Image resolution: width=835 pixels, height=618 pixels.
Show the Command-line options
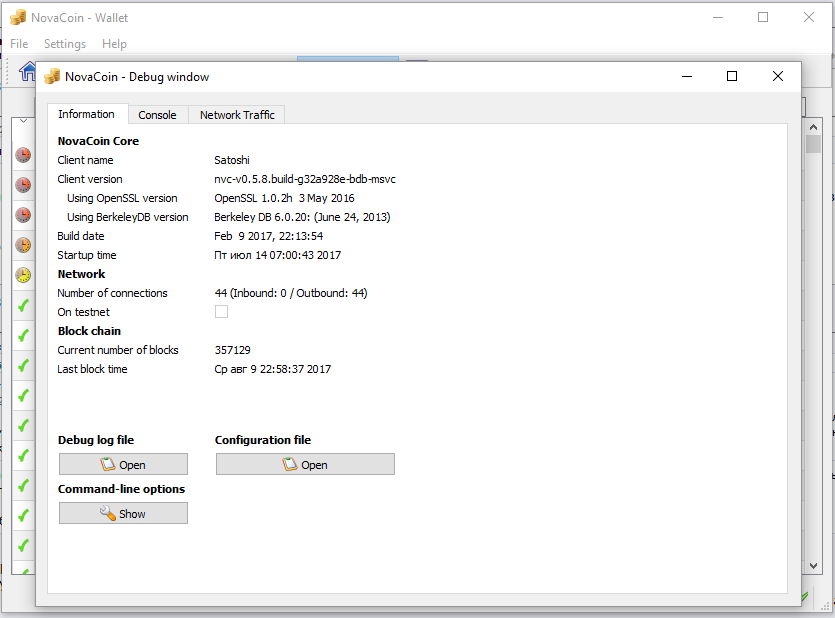(123, 513)
